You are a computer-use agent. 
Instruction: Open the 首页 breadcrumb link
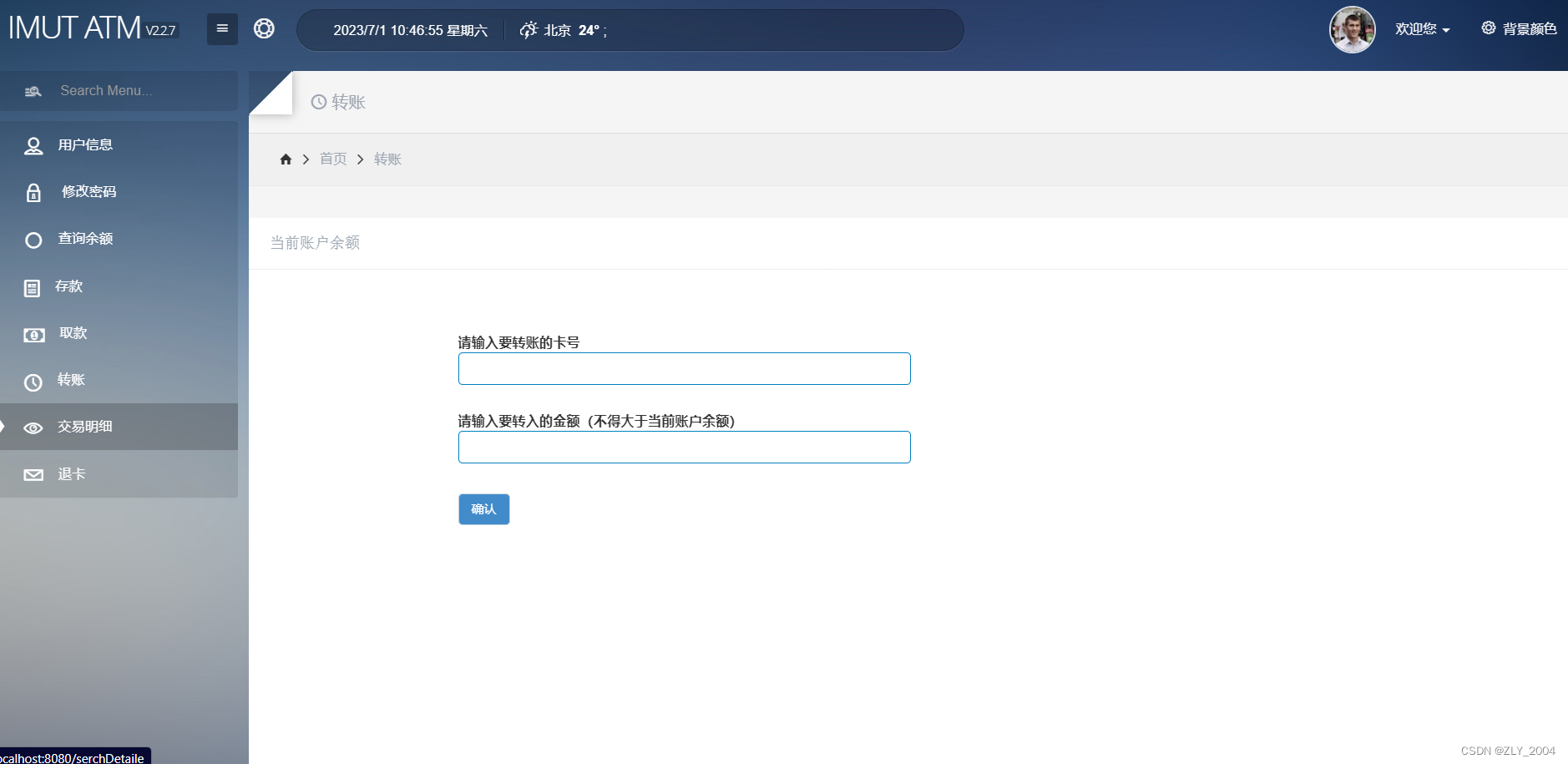331,159
